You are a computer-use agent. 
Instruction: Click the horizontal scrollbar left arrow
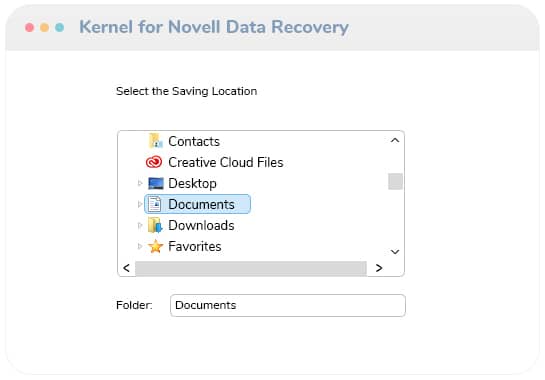(127, 268)
